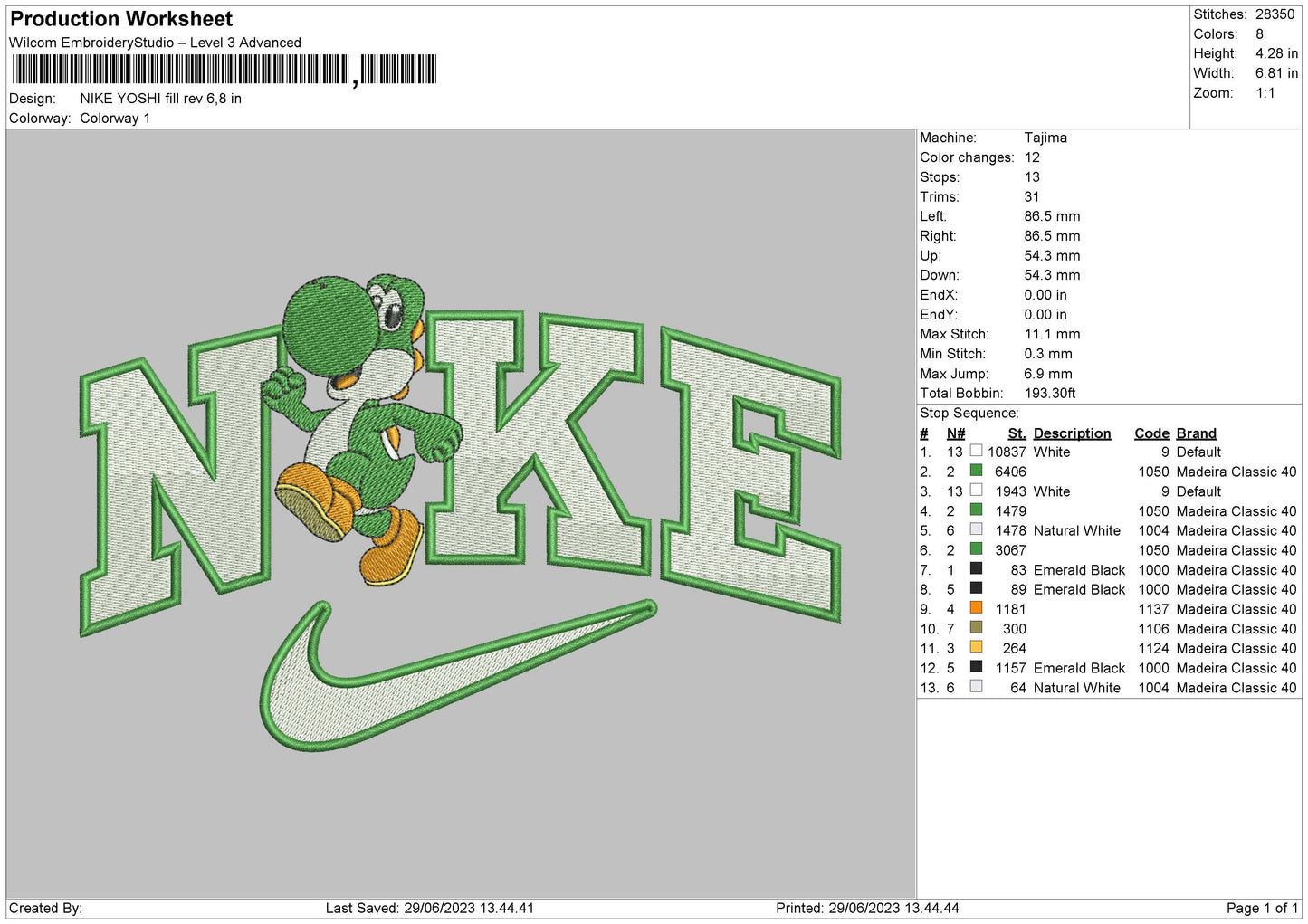The width and height of the screenshot is (1308, 924).
Task: Click the 'Description' column header
Action: point(1072,433)
